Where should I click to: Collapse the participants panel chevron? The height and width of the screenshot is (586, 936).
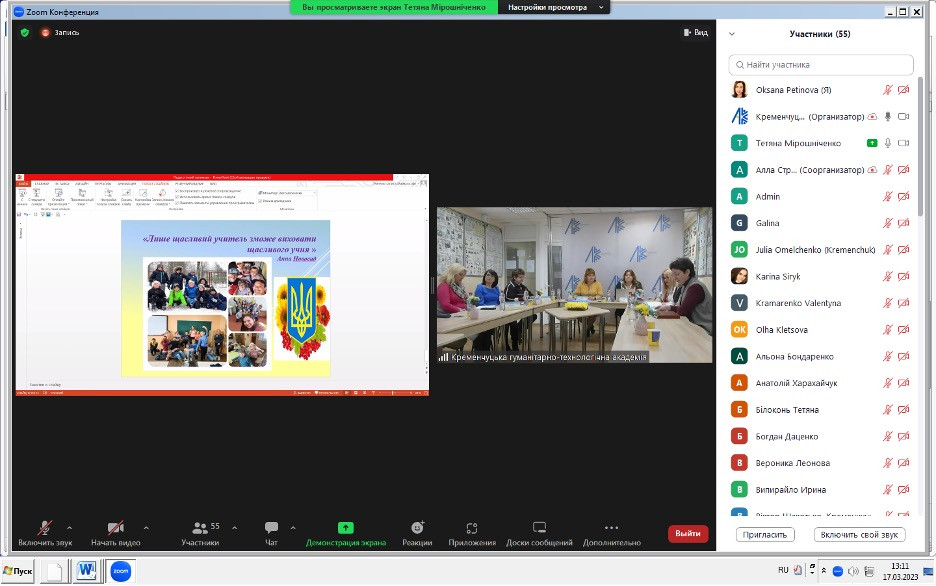click(x=731, y=34)
